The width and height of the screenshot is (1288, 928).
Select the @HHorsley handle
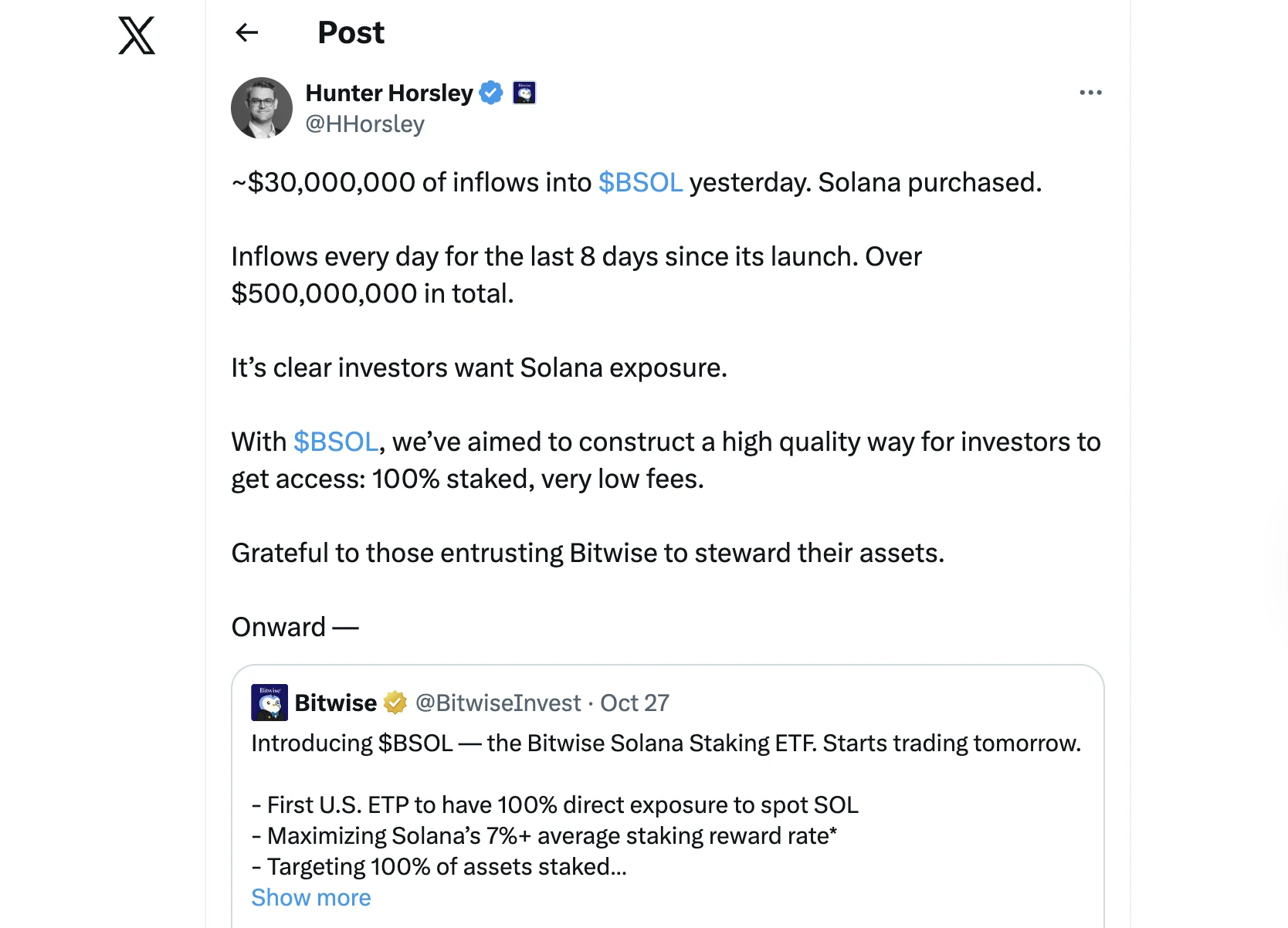click(365, 124)
